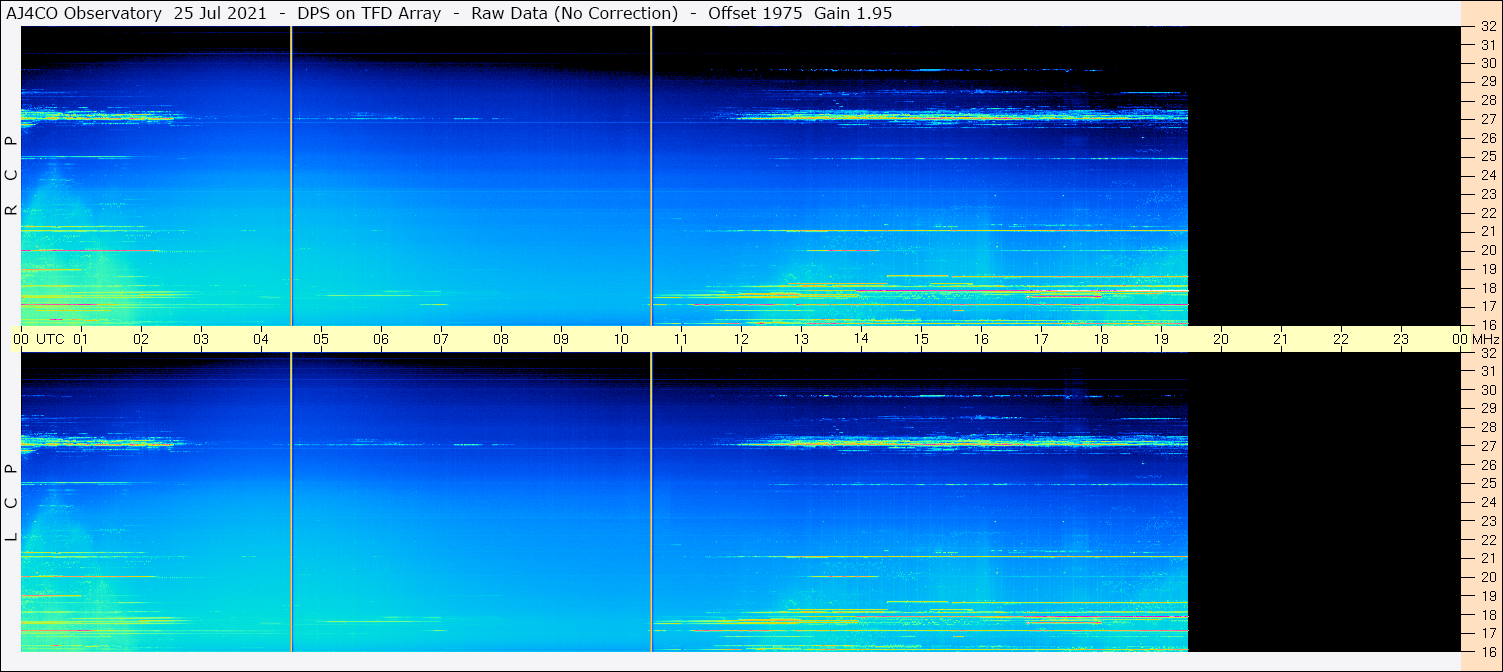Click hour label '05' on time axis
Viewport: 1503px width, 672px height.
click(x=321, y=339)
